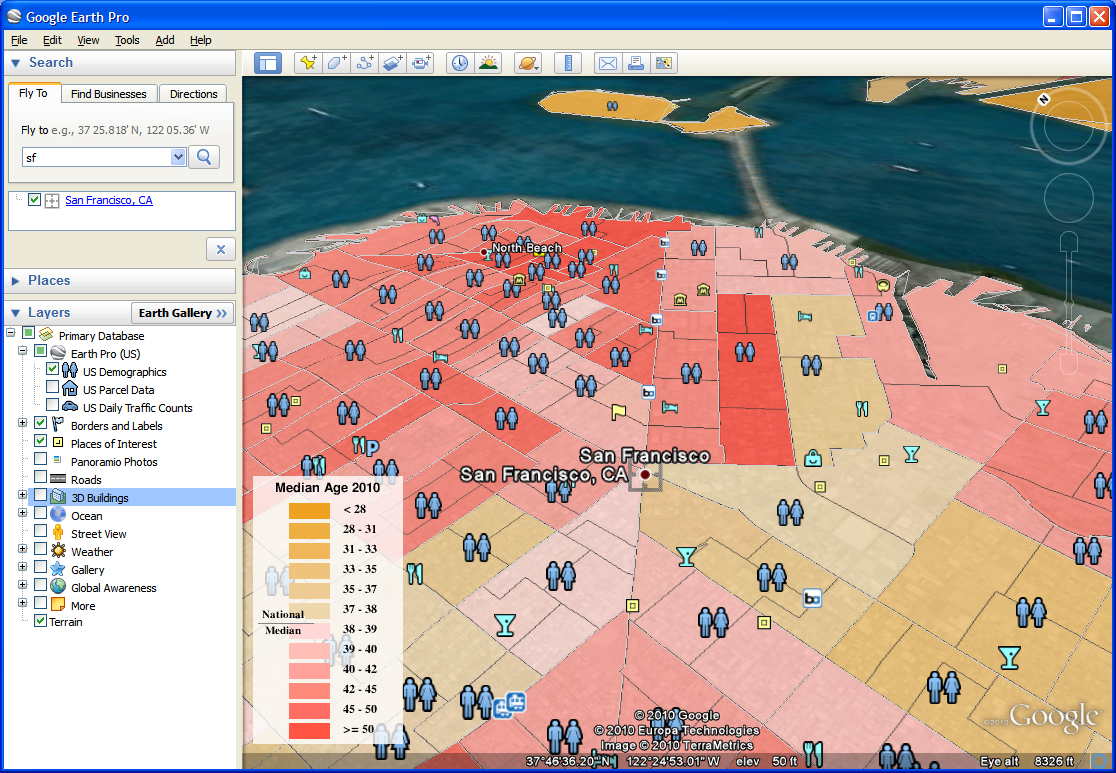Click the print icon in toolbar
Viewport: 1116px width, 773px height.
tap(636, 63)
